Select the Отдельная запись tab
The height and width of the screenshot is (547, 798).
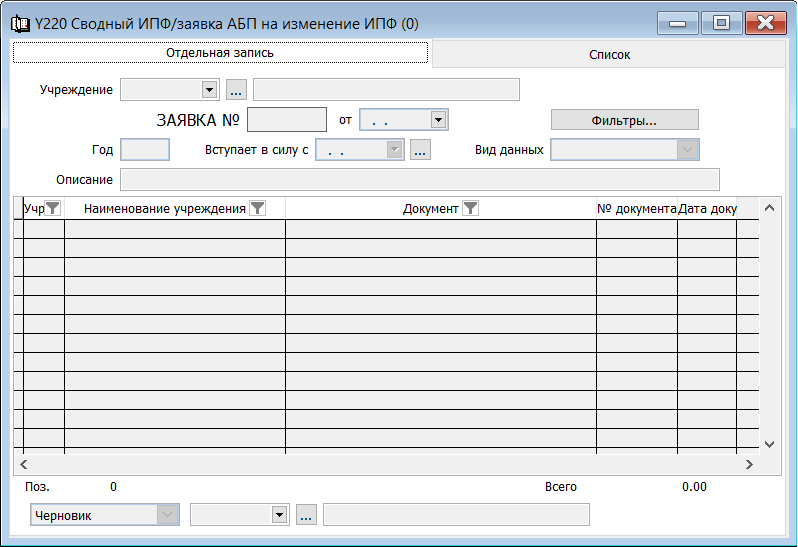click(x=220, y=52)
